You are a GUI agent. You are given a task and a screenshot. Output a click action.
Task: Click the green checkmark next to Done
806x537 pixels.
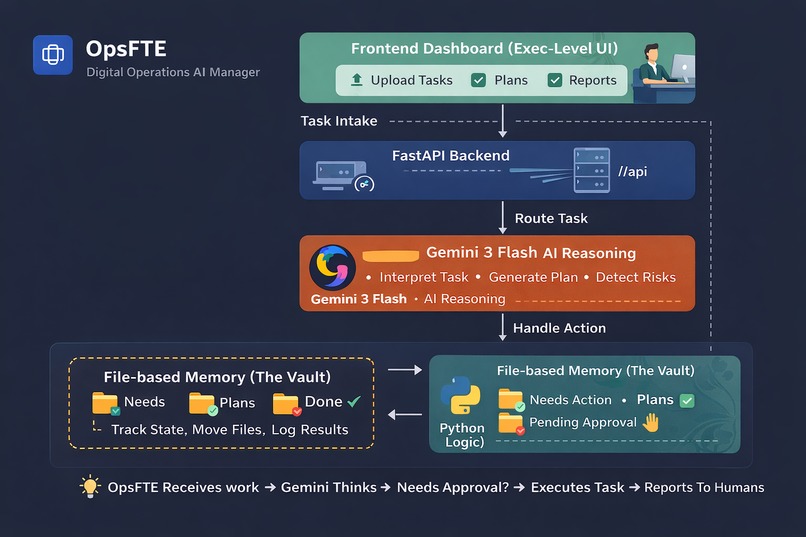click(354, 401)
